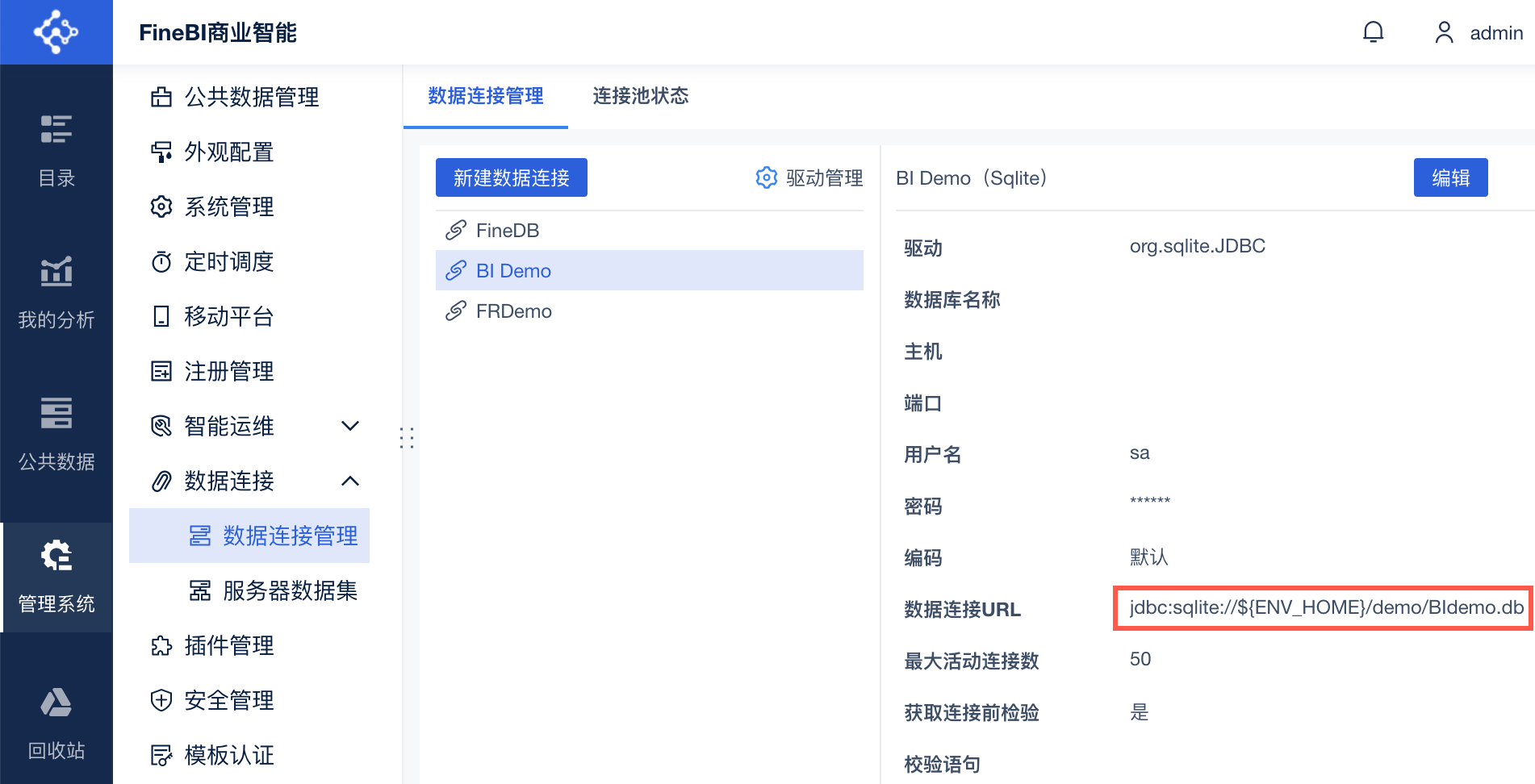Click the 插件管理 puzzle icon
The height and width of the screenshot is (784, 1535).
(161, 645)
